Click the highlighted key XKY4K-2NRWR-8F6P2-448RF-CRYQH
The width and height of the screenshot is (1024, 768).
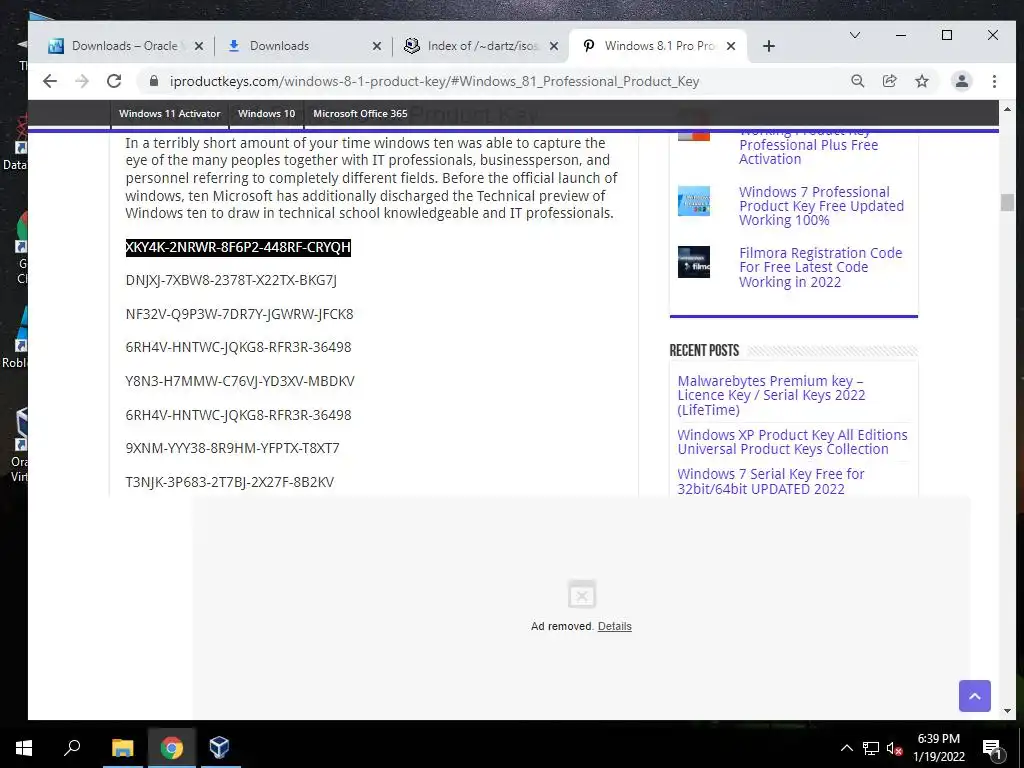(x=238, y=248)
